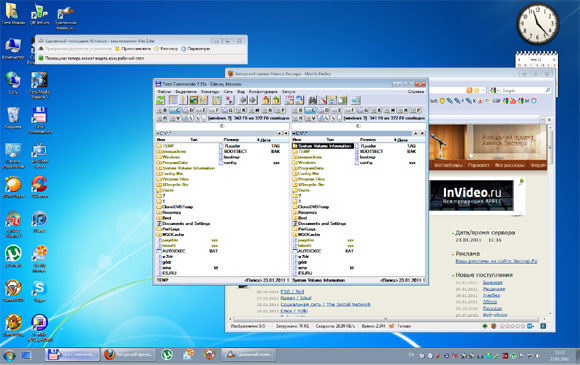Switch to thumbnail view with the picture icon
The image size is (580, 365).
coord(193,100)
